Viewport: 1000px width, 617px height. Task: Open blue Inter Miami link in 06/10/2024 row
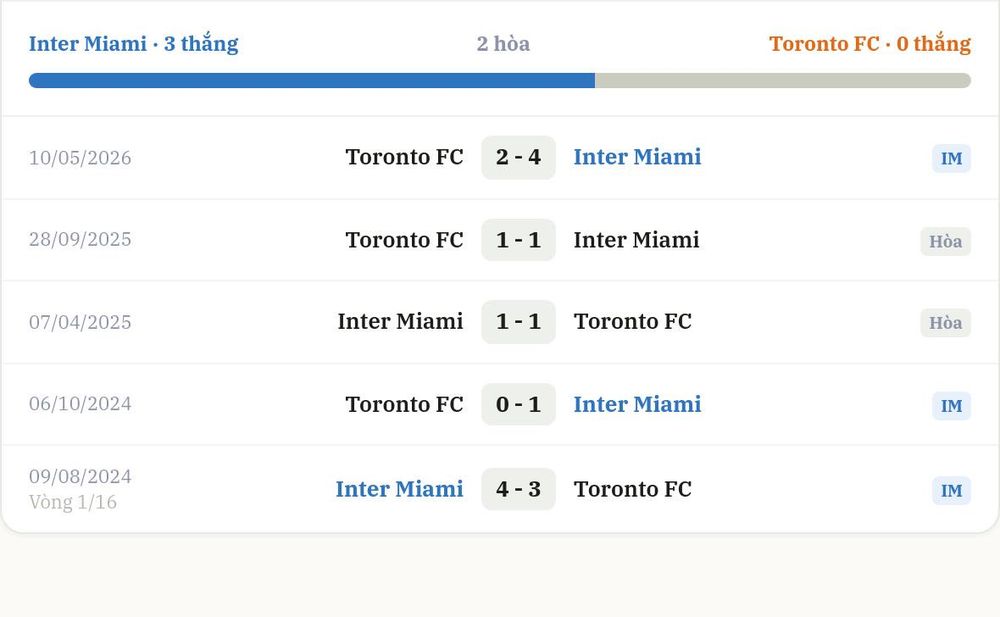(637, 405)
